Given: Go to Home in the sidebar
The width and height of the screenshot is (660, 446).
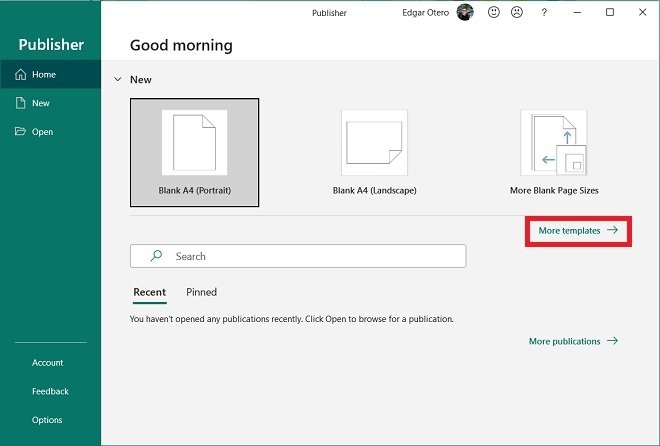Looking at the screenshot, I should tap(51, 74).
